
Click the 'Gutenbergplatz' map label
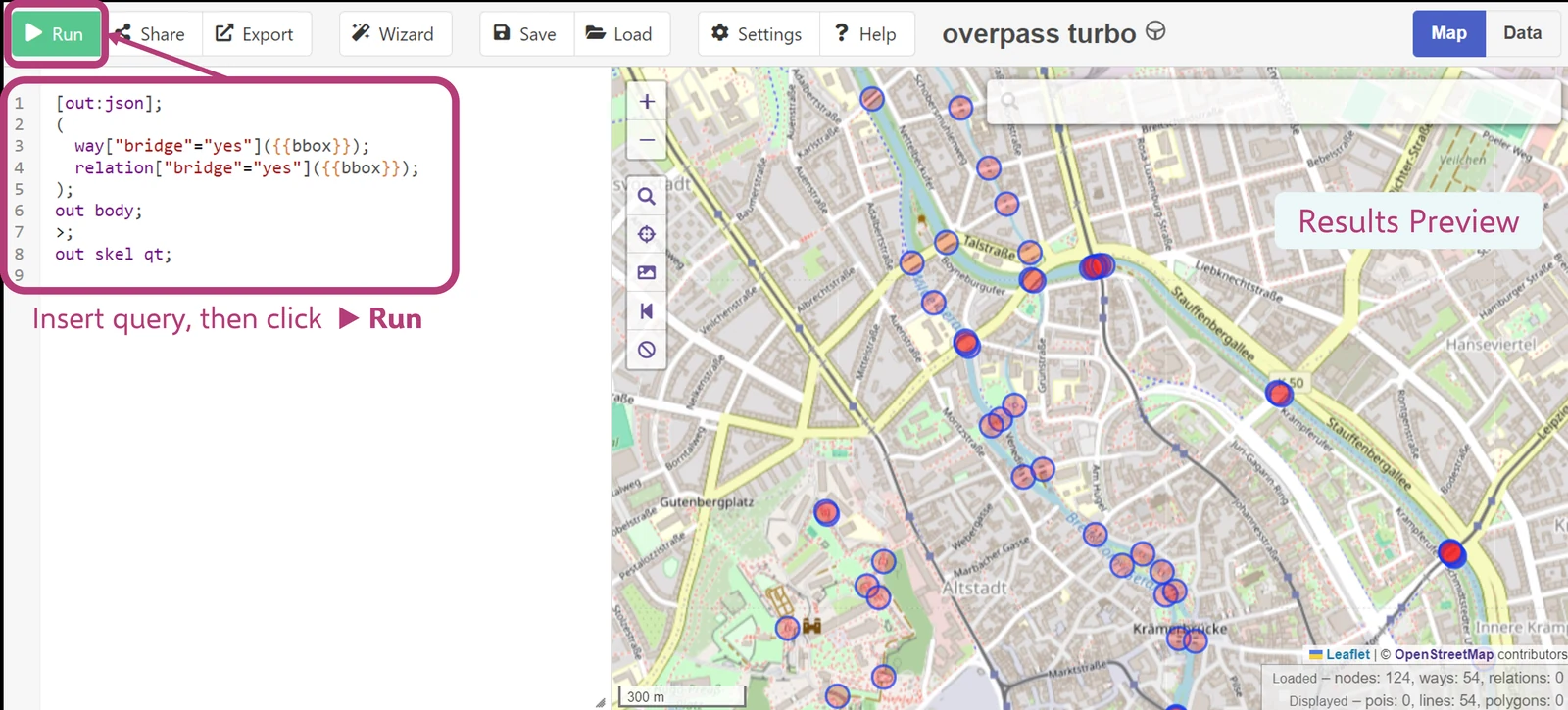pyautogui.click(x=707, y=501)
